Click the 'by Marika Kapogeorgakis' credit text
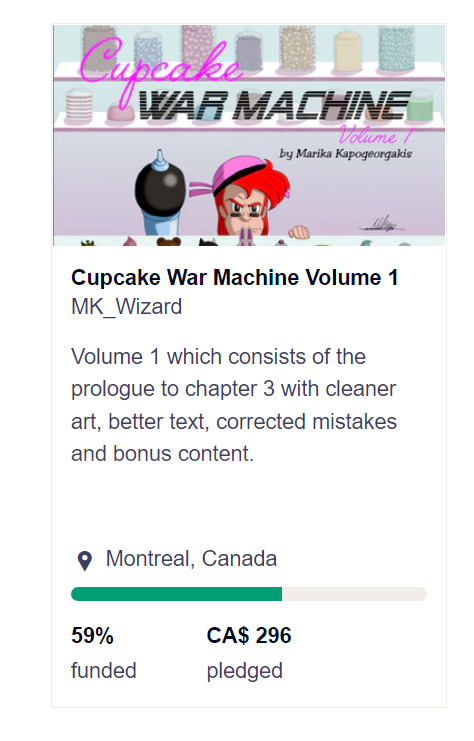Image resolution: width=474 pixels, height=741 pixels. pyautogui.click(x=345, y=154)
